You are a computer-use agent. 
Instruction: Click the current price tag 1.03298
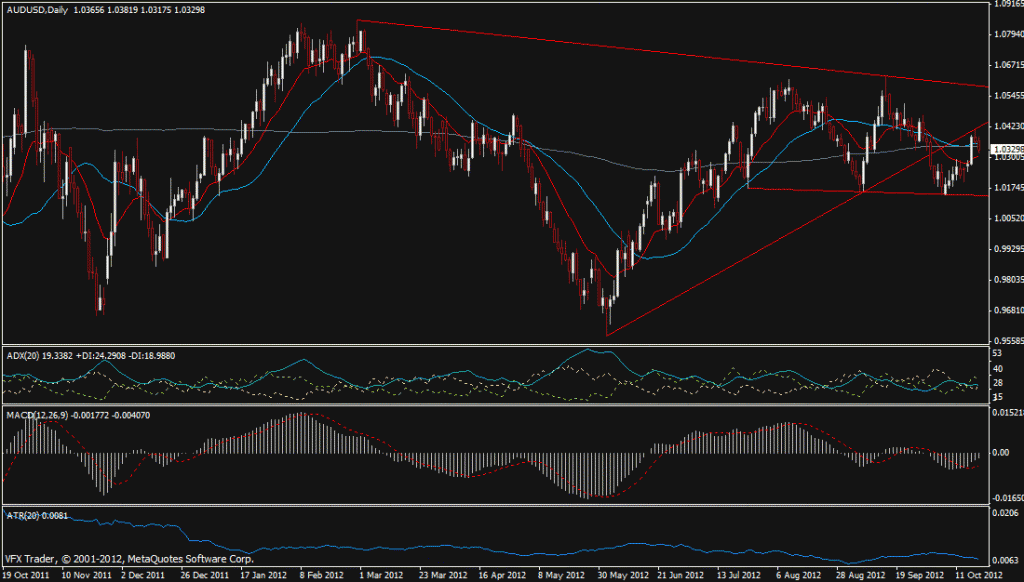point(1006,149)
